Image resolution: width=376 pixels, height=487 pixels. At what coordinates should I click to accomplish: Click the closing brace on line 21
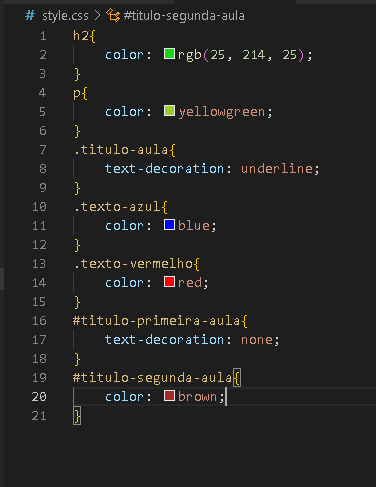tap(77, 416)
